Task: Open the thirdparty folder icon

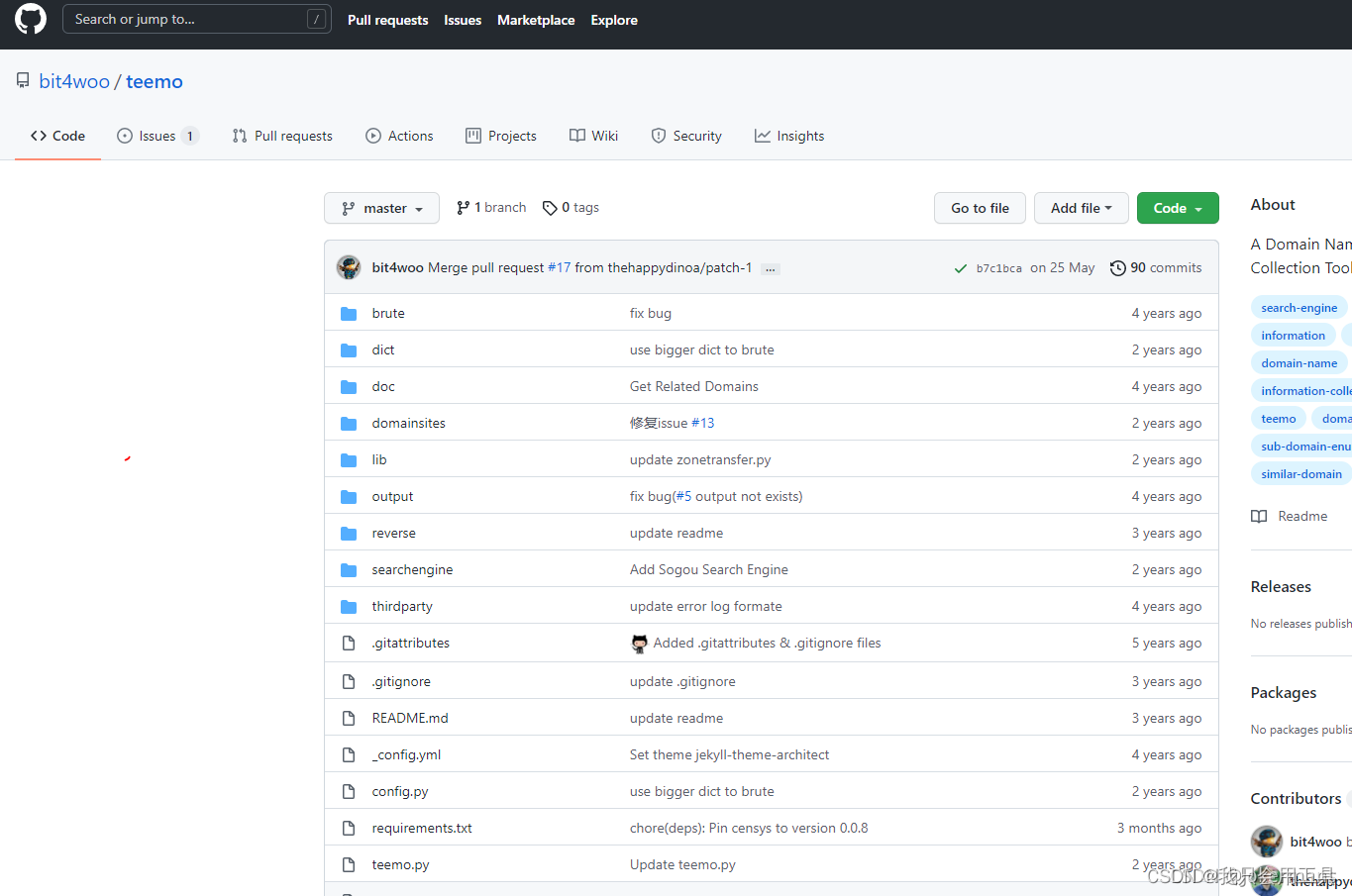Action: 349,606
